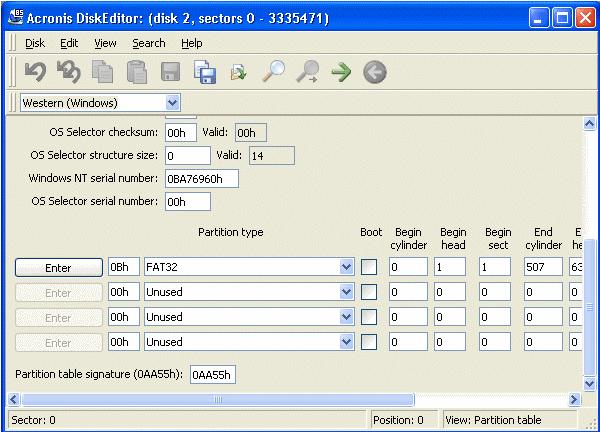
Task: Click 'Sector: 0' status bar text
Action: point(33,420)
